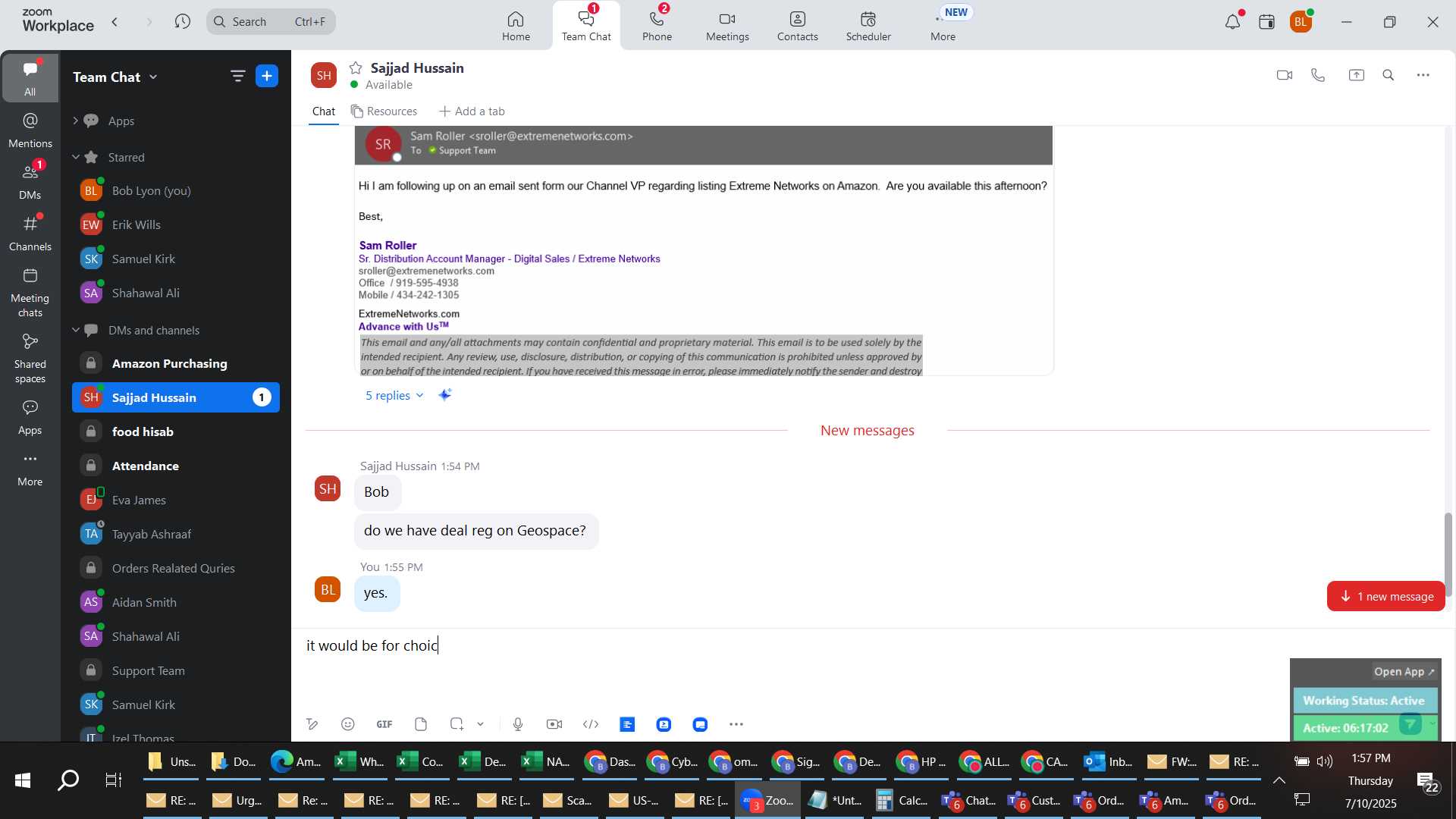Show hidden icons in system tray
1456x819 pixels.
pyautogui.click(x=1279, y=780)
